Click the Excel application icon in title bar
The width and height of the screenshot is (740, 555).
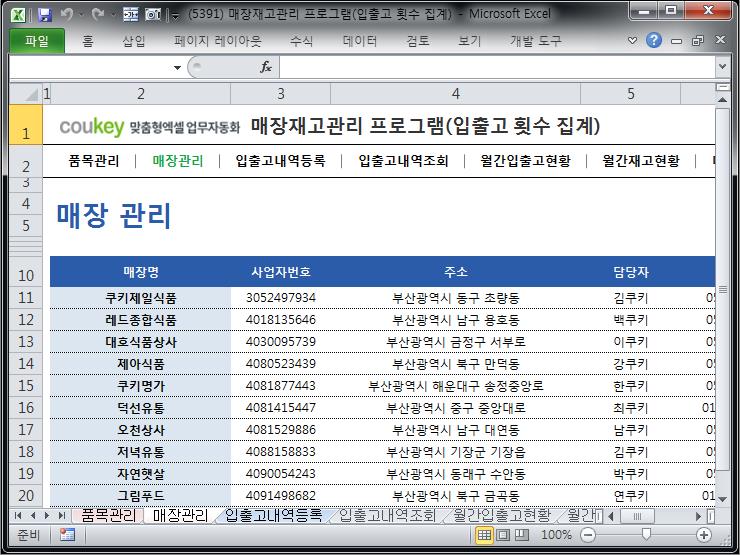point(18,15)
